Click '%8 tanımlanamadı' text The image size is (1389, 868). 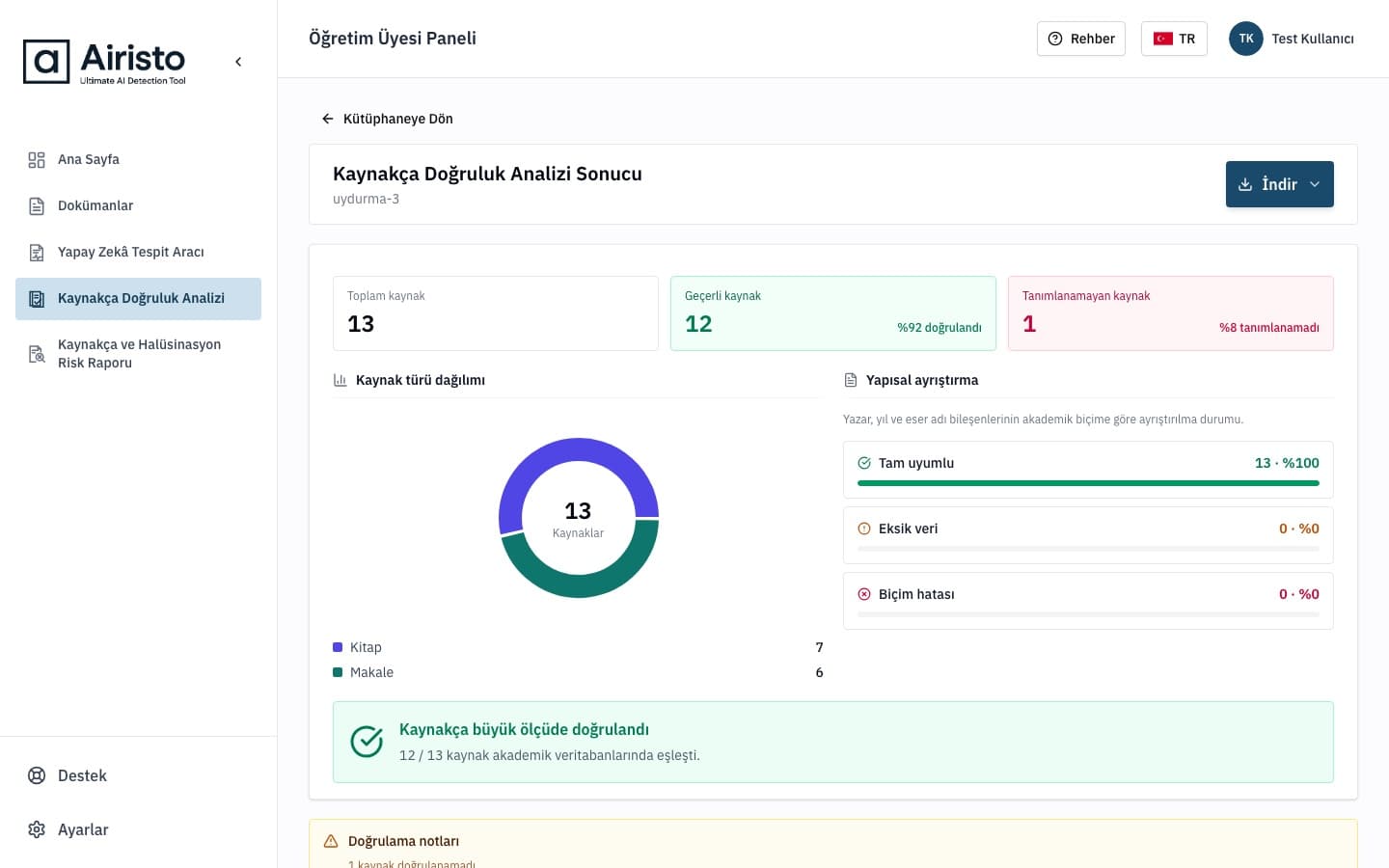(1269, 328)
